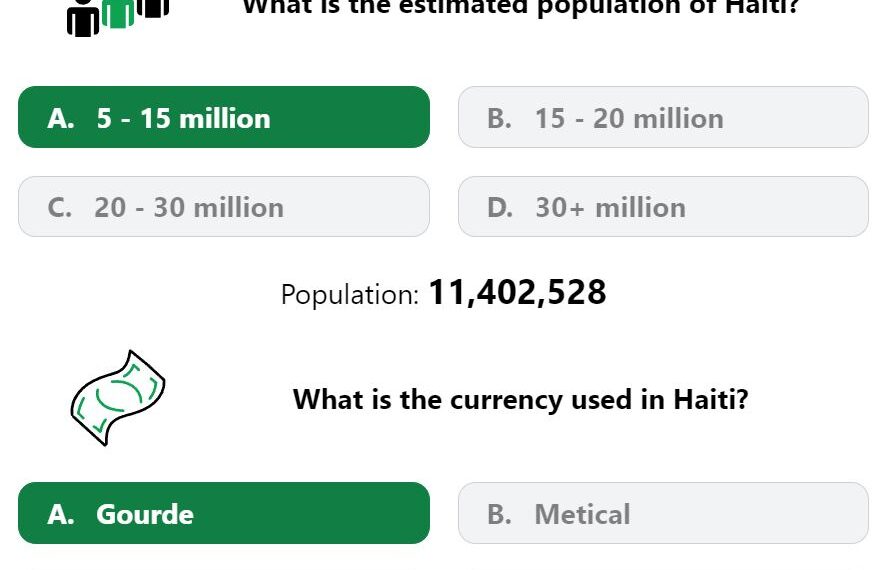Click the letter "A." beside Gourde
The height and width of the screenshot is (570, 886).
pyautogui.click(x=61, y=514)
